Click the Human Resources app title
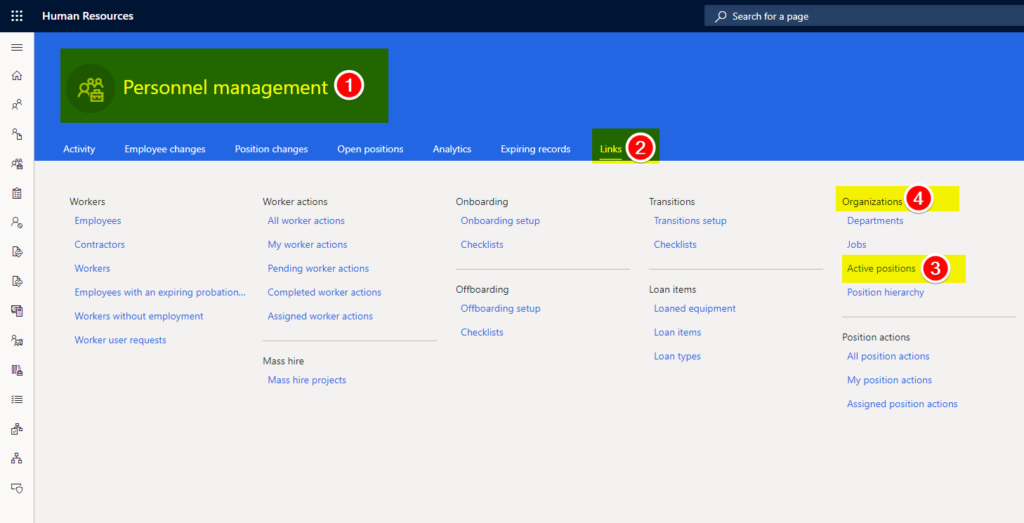The height and width of the screenshot is (523, 1024). (x=88, y=16)
